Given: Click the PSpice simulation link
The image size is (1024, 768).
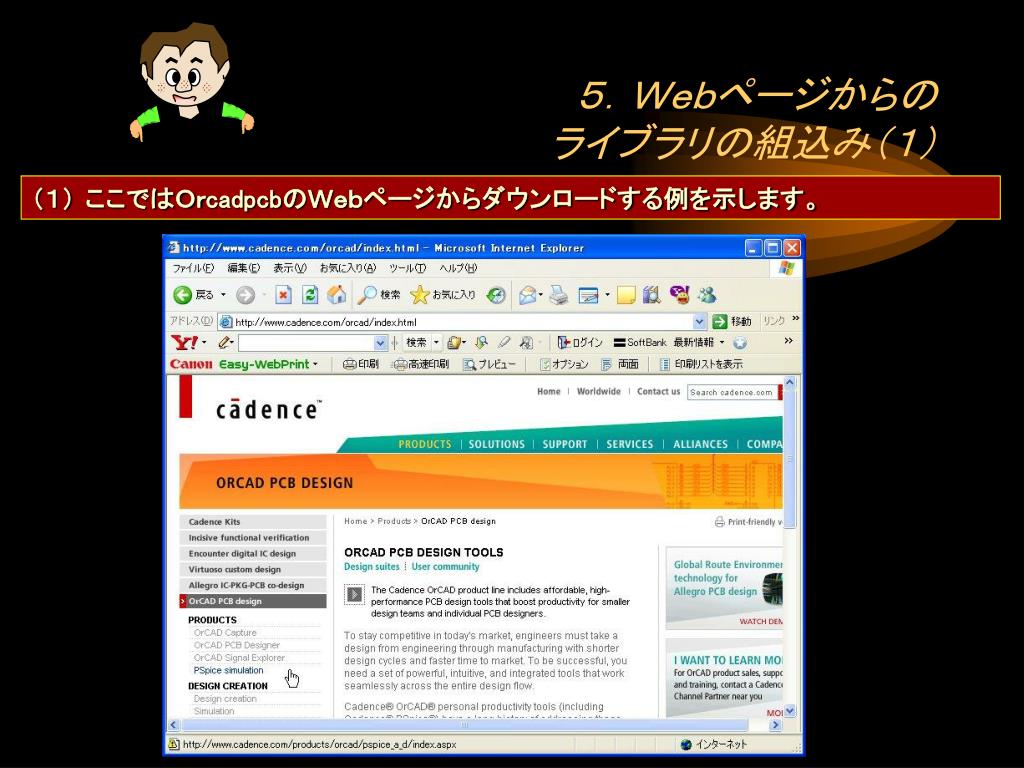Looking at the screenshot, I should [x=229, y=671].
